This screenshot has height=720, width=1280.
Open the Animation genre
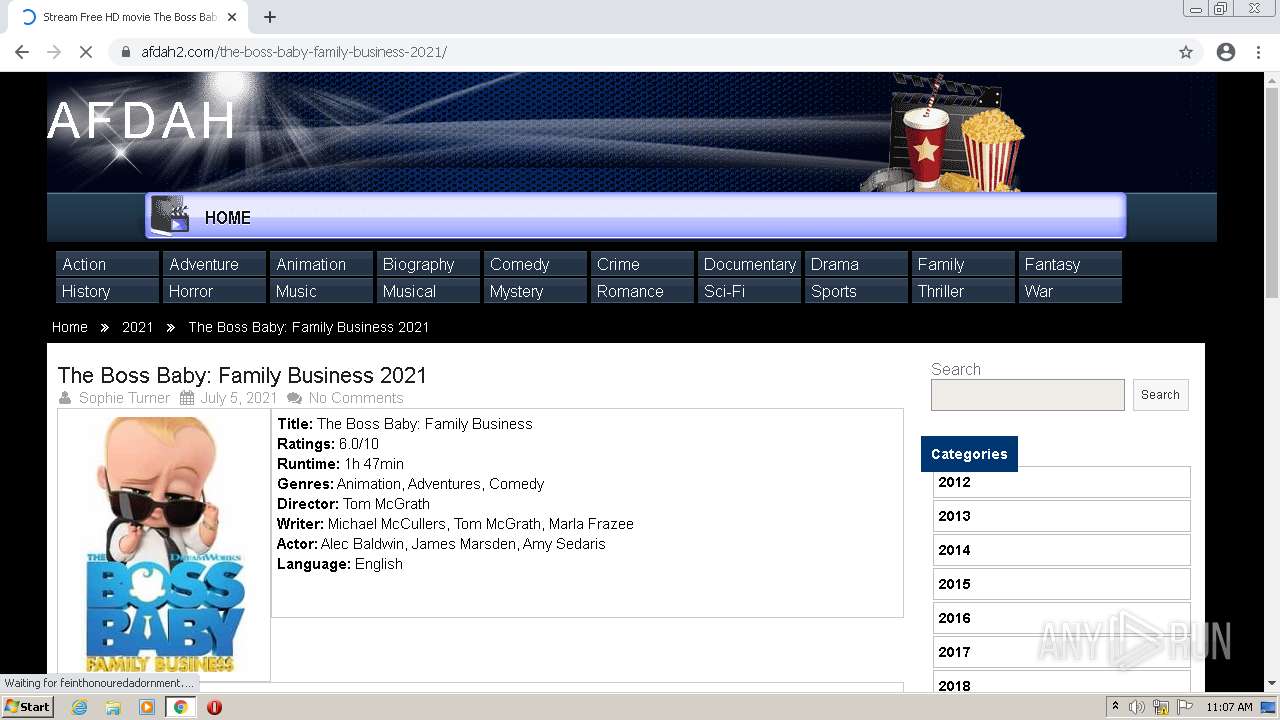coord(321,264)
